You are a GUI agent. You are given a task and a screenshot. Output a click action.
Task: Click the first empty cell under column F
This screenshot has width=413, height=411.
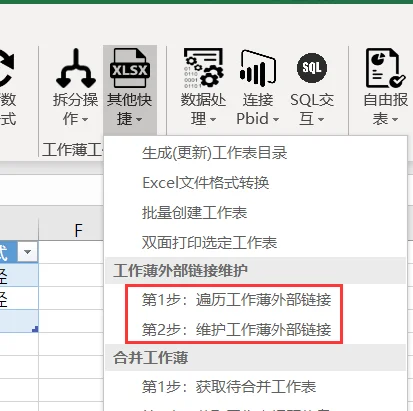[x=71, y=252]
